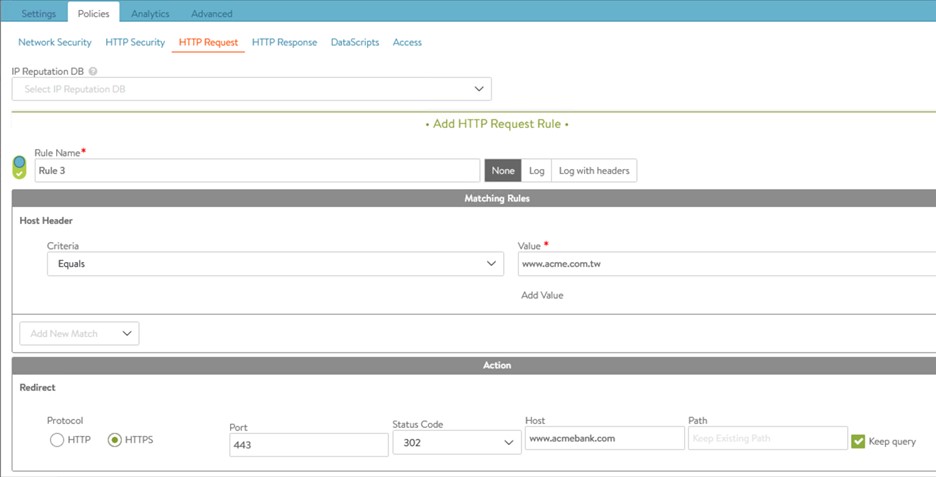Screen dimensions: 936x477
Task: Click the IP Reputation DB help icon
Action: click(93, 72)
